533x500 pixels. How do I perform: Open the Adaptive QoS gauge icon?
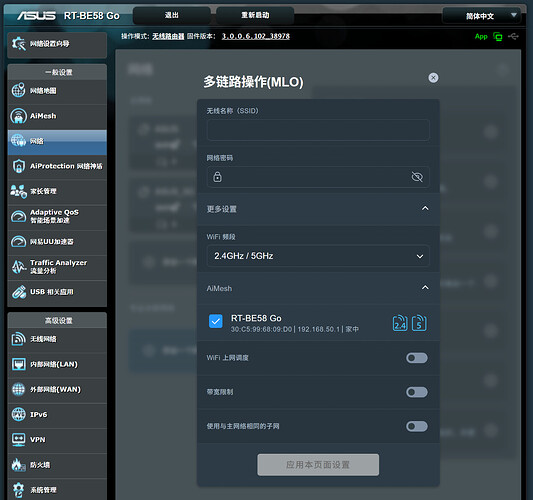tap(18, 217)
